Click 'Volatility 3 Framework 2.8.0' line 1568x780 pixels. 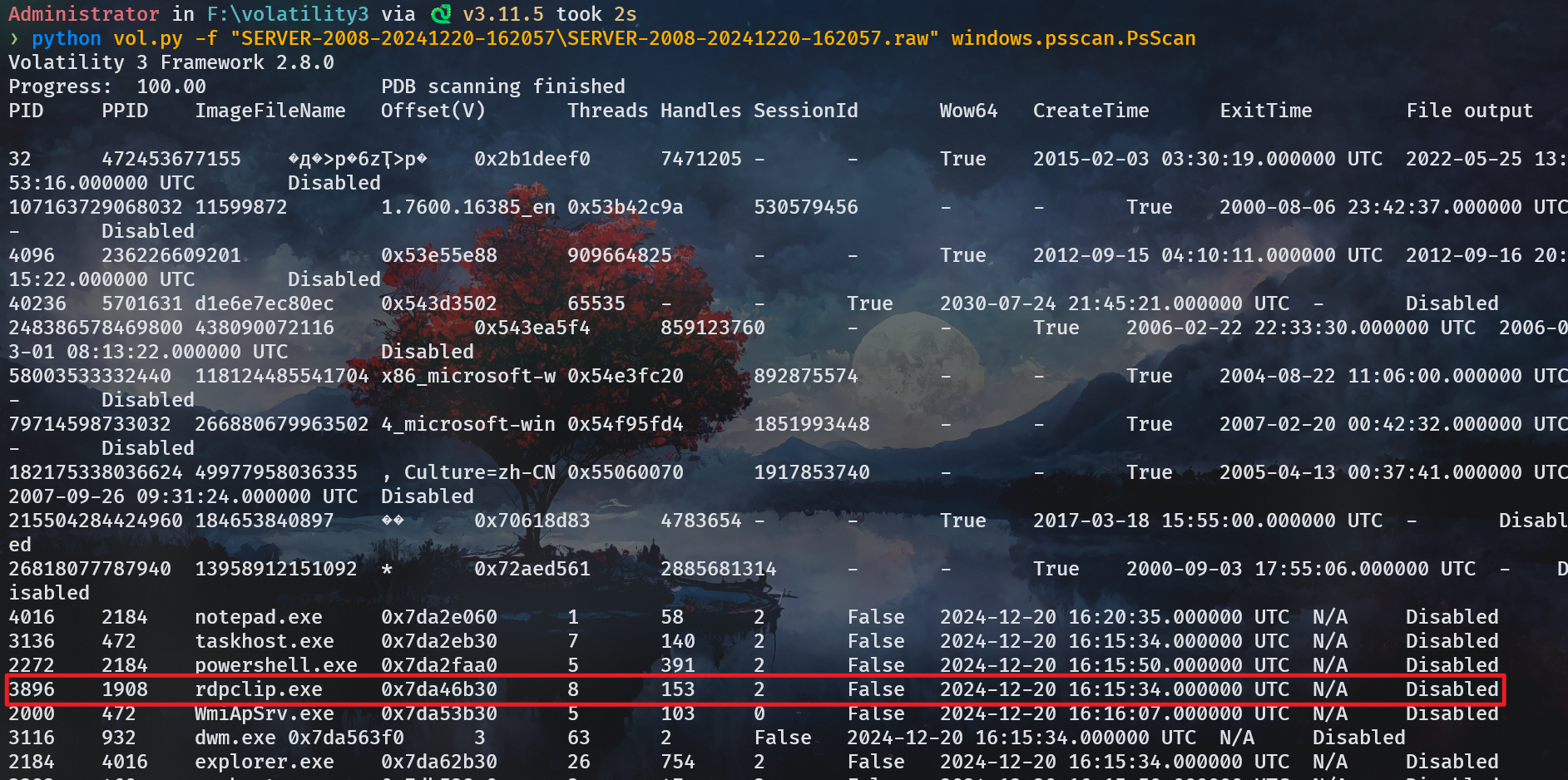(x=171, y=62)
